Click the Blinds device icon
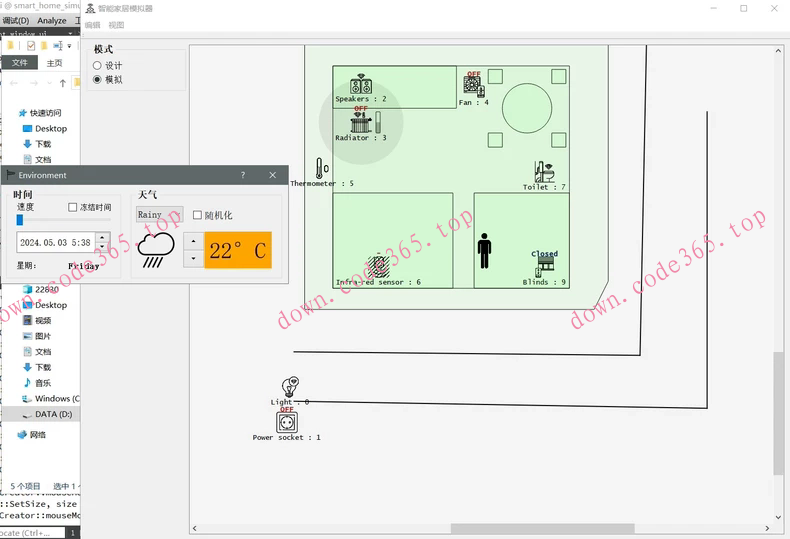Viewport: 790px width, 539px height. pyautogui.click(x=545, y=267)
